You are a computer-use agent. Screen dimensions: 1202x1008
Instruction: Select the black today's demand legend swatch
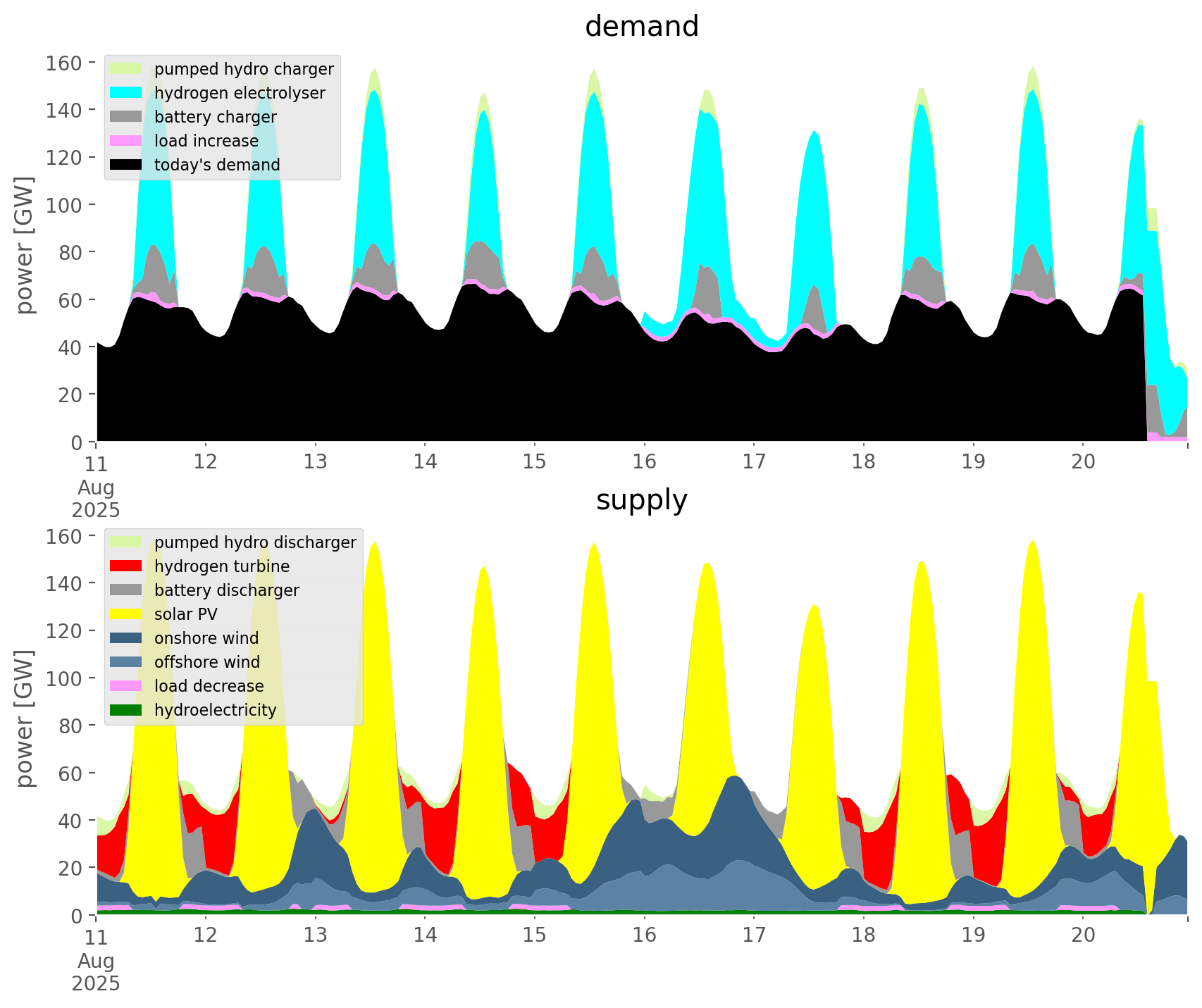[x=127, y=165]
